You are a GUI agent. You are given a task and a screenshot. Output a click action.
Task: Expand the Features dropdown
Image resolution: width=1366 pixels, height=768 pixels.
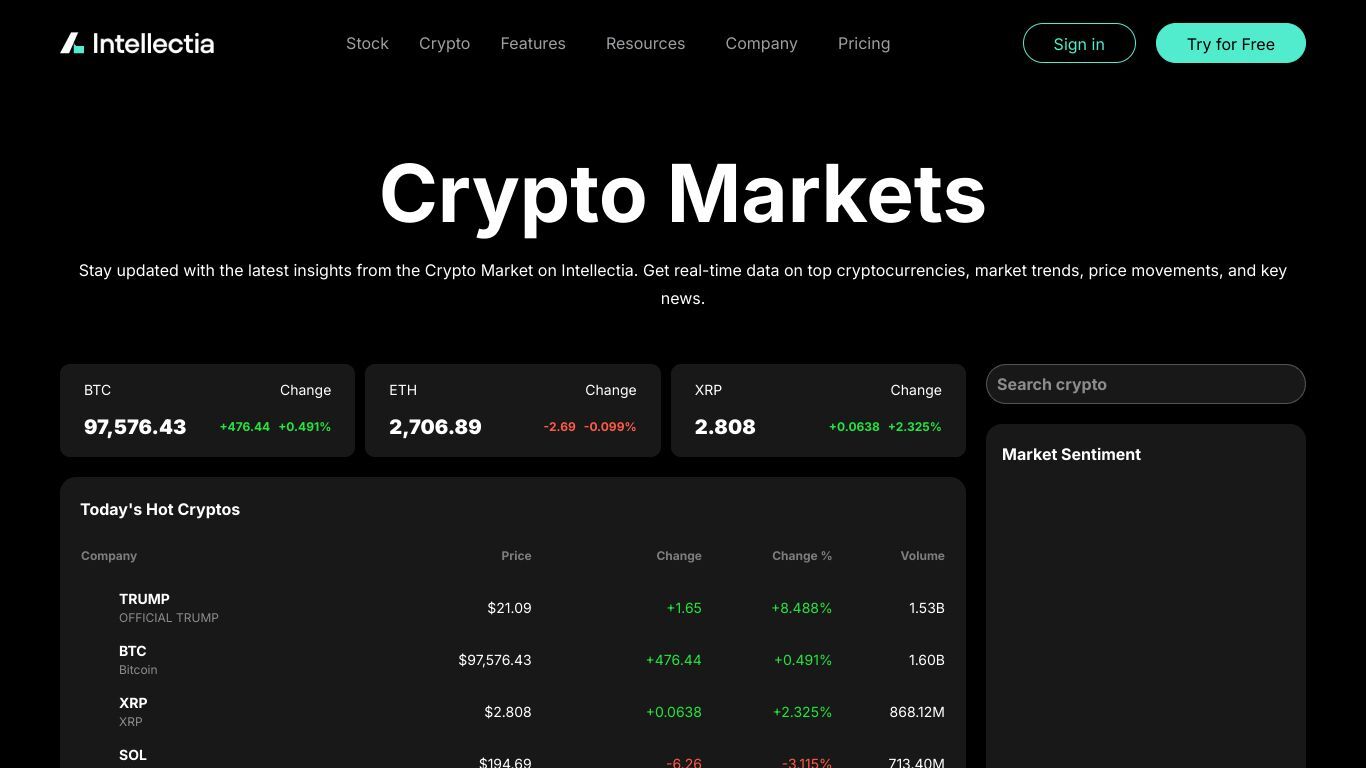point(533,43)
